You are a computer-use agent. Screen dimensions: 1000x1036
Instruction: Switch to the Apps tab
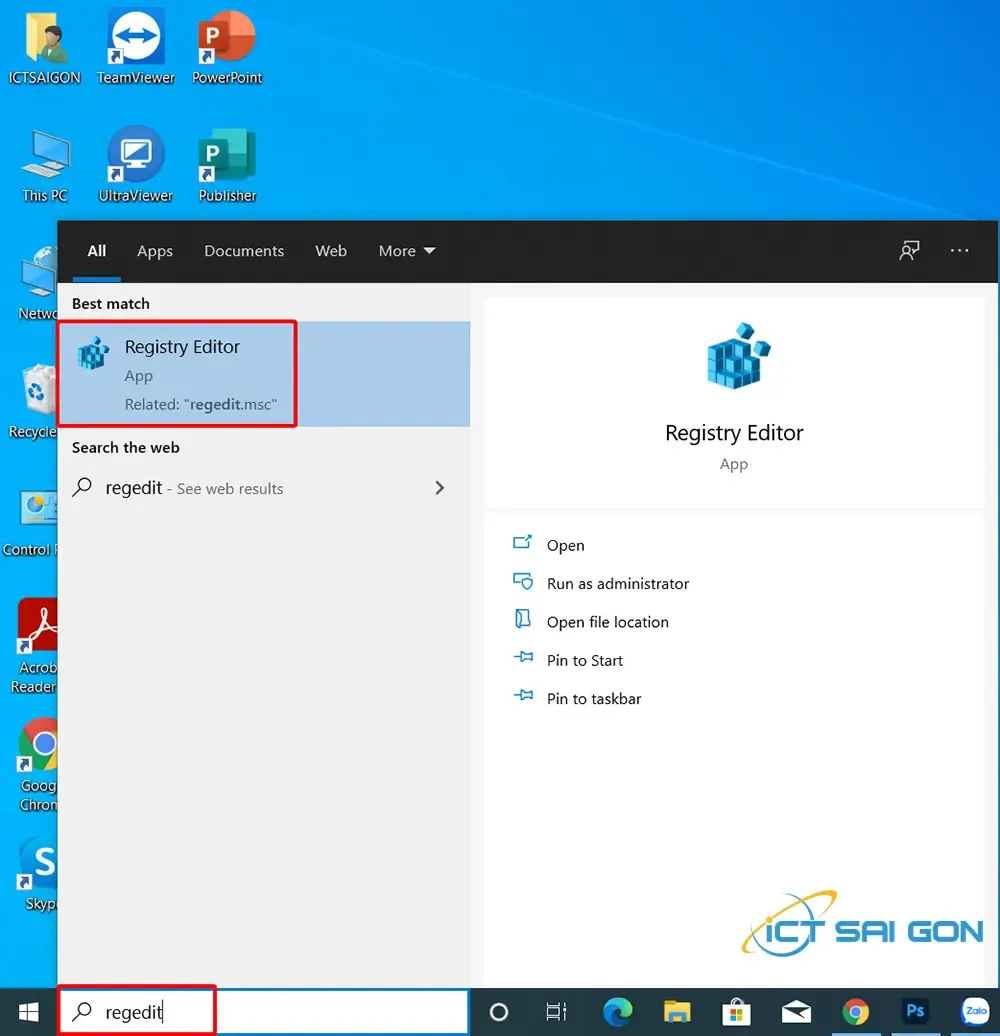tap(155, 251)
